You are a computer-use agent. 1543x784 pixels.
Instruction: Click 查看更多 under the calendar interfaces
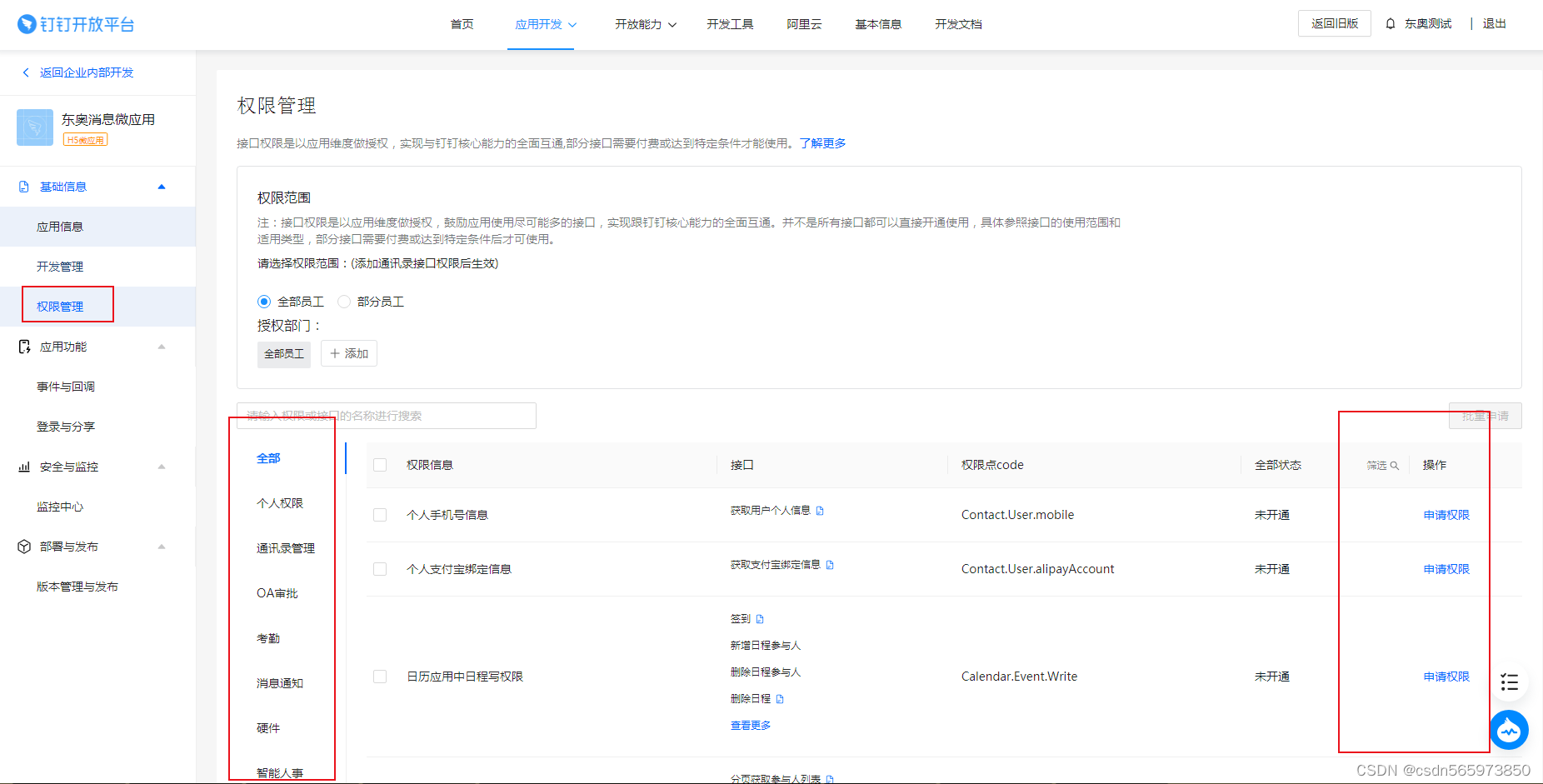(751, 726)
